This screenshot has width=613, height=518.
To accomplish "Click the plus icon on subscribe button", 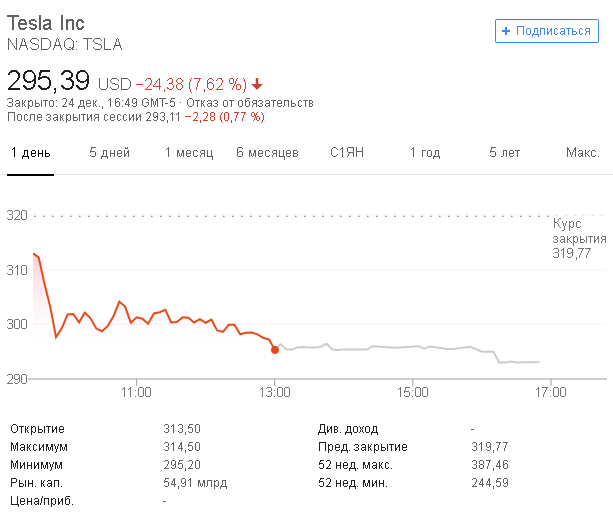I will point(507,31).
